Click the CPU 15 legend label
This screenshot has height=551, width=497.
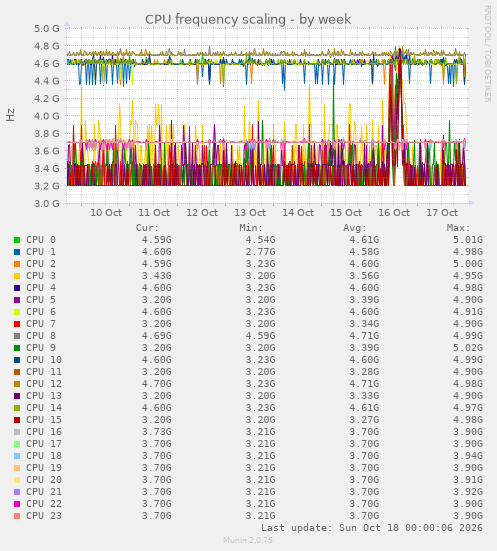(x=44, y=420)
